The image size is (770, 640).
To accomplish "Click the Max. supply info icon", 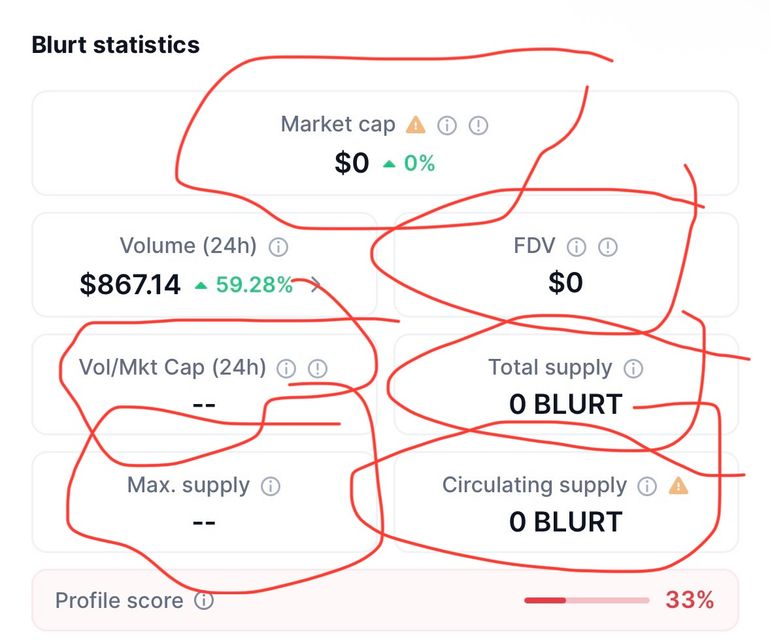I will point(270,486).
